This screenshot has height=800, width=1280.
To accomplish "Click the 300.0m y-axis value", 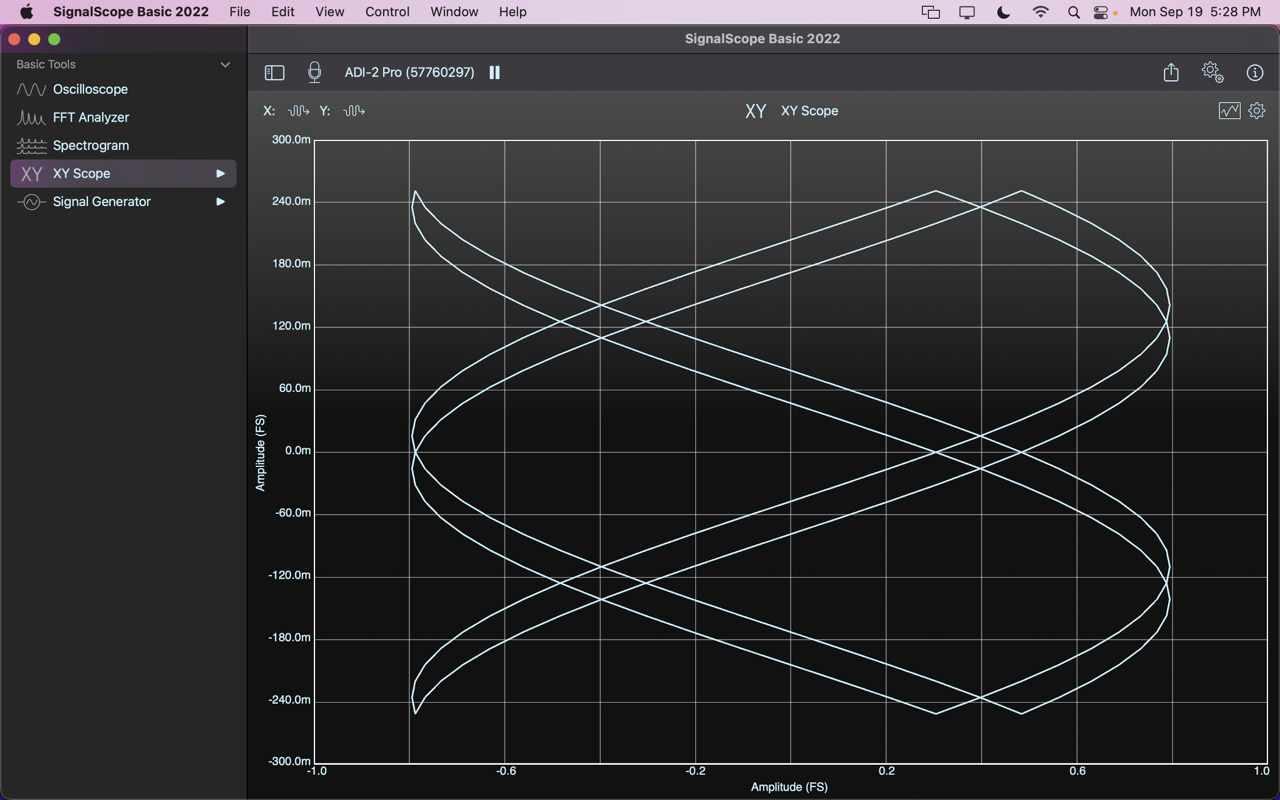I will (291, 139).
